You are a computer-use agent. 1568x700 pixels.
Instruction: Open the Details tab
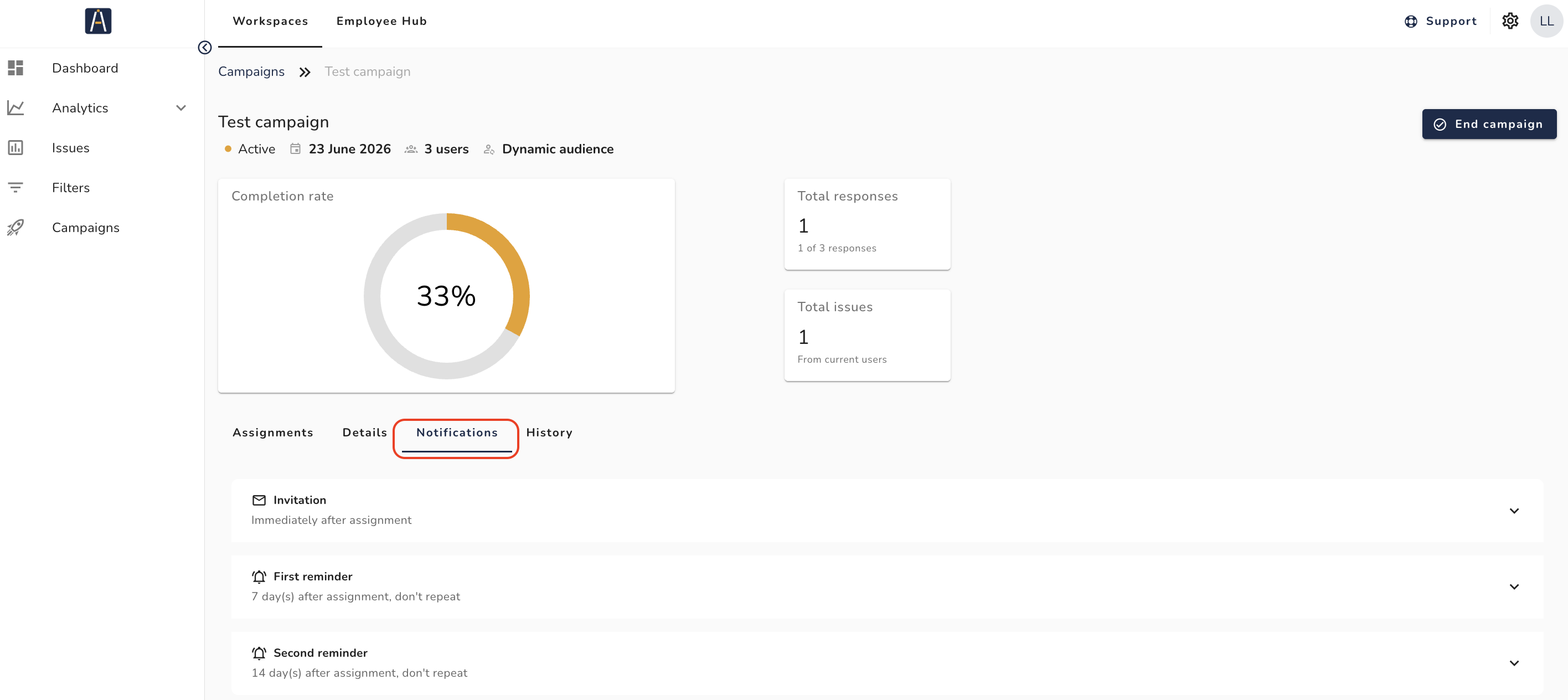(x=365, y=432)
